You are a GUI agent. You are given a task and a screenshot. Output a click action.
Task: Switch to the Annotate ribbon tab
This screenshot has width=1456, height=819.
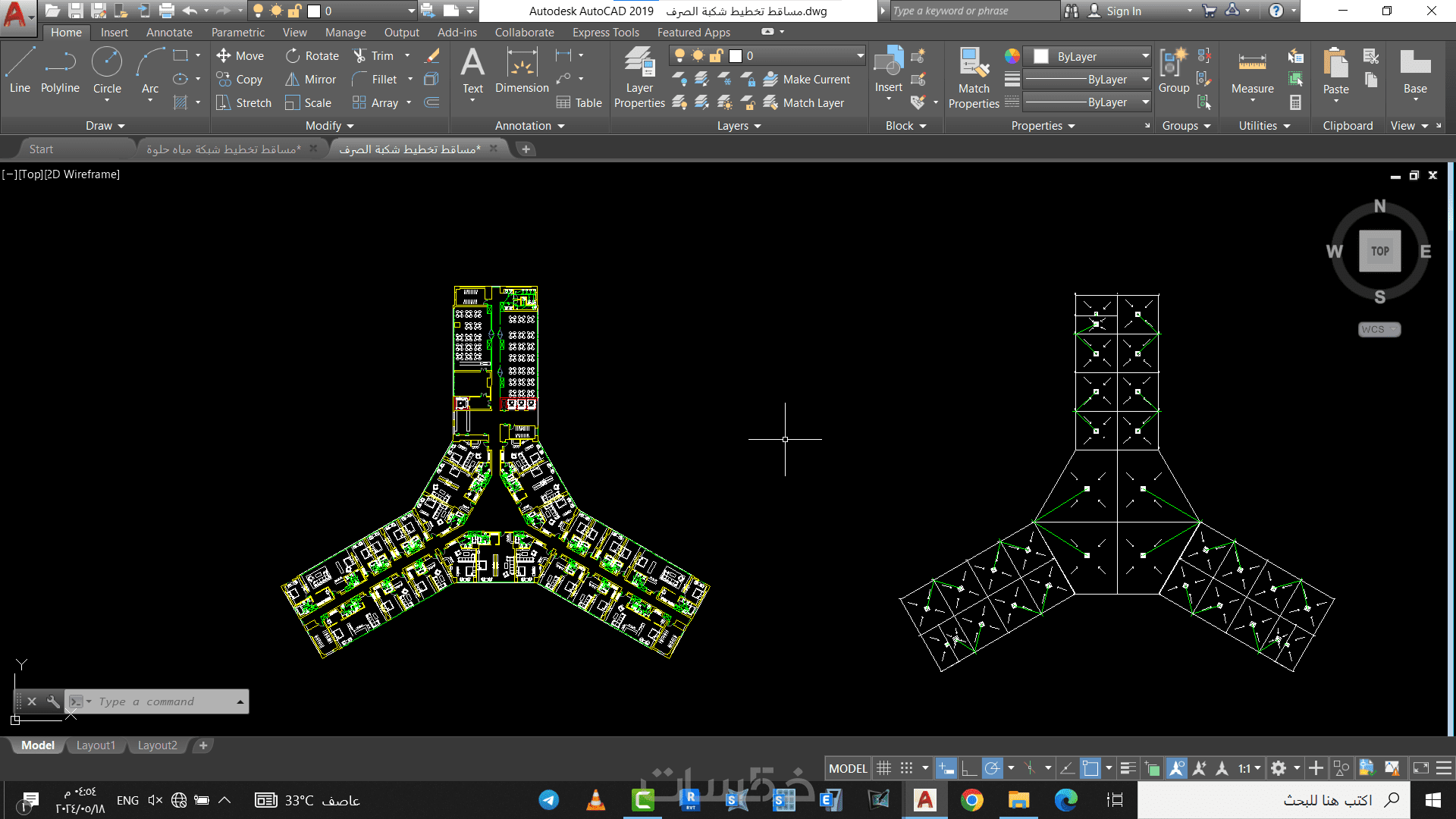pyautogui.click(x=169, y=33)
